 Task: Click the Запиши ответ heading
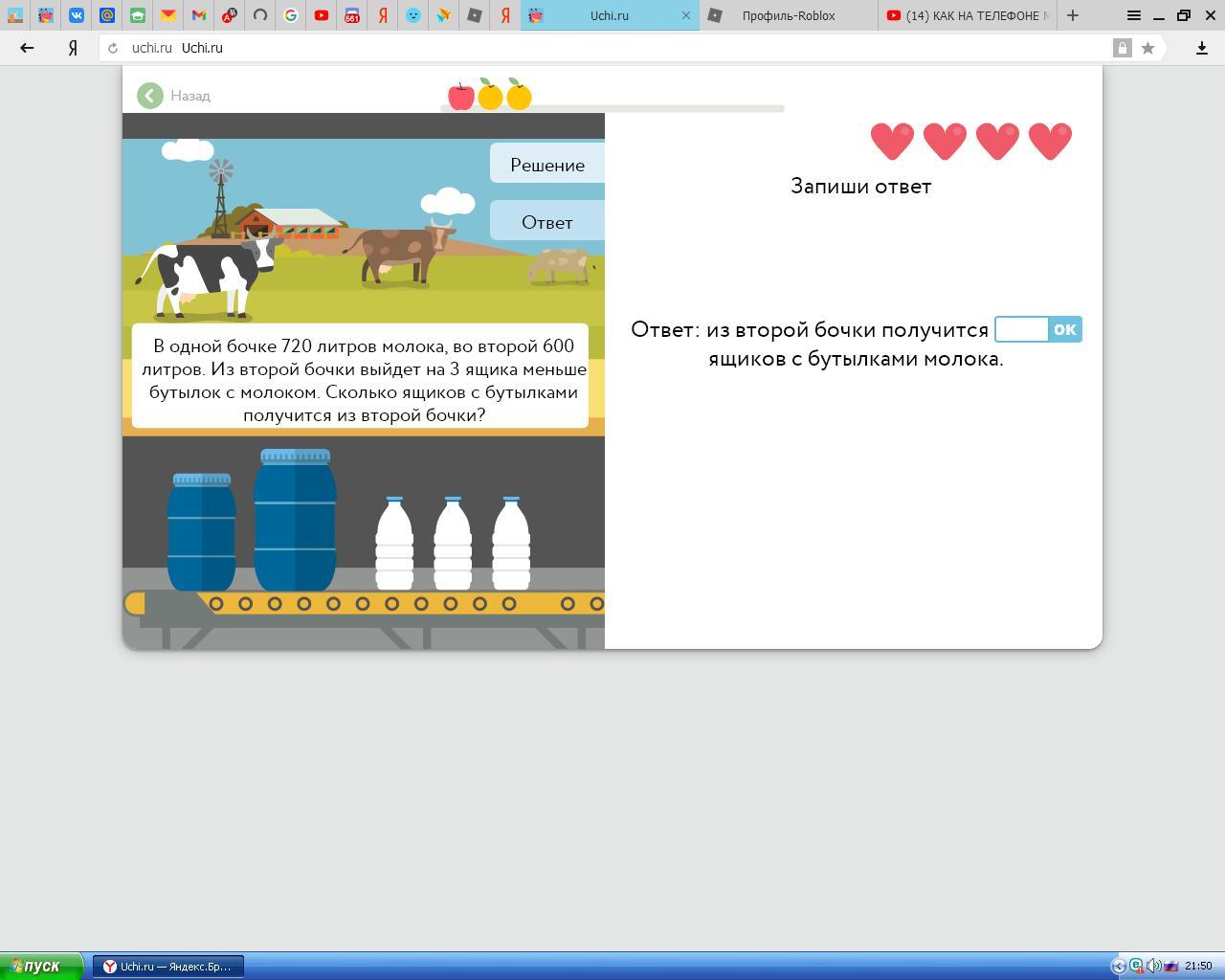860,186
